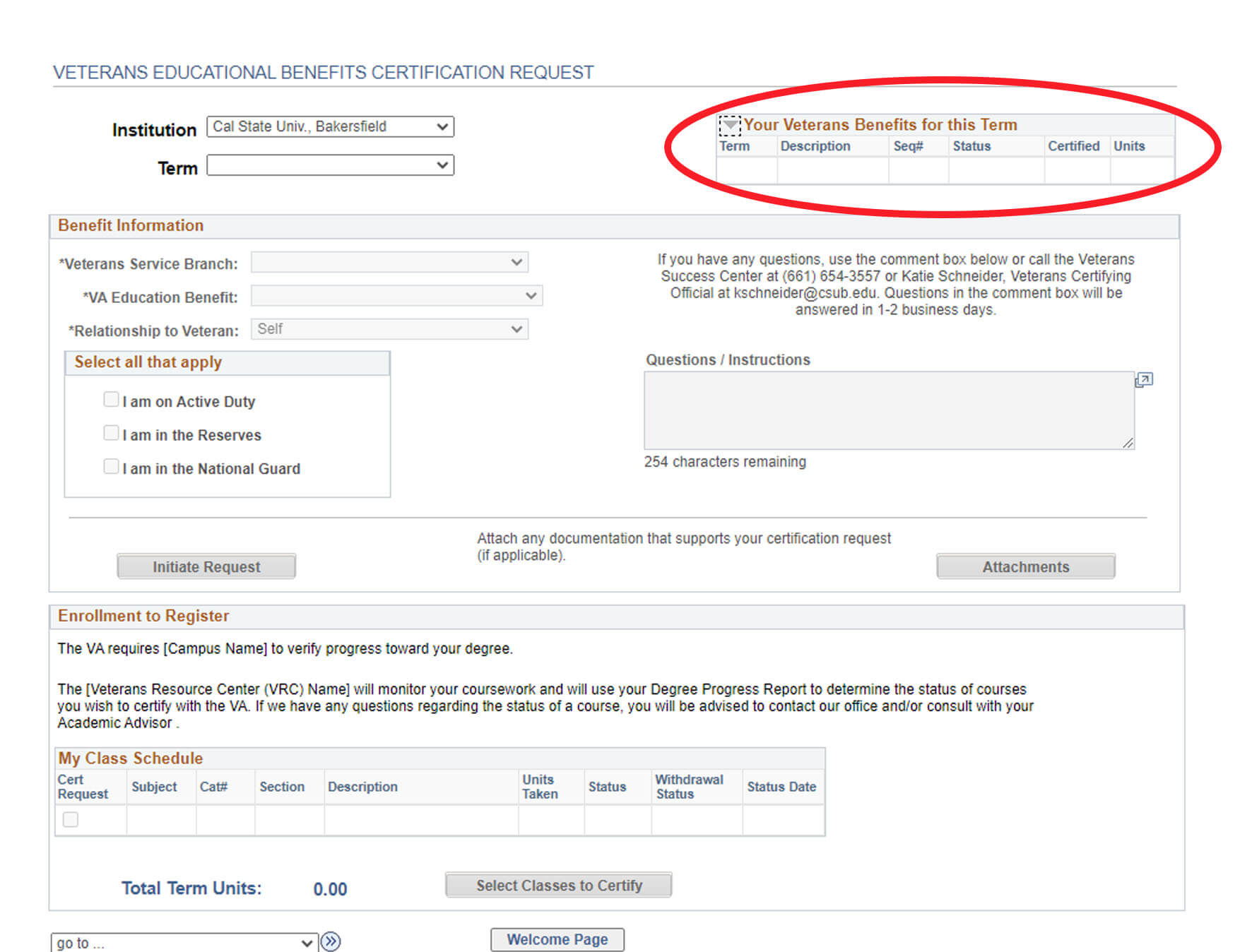Open the VA Education Benefit dropdown
The image size is (1252, 952).
(x=396, y=296)
